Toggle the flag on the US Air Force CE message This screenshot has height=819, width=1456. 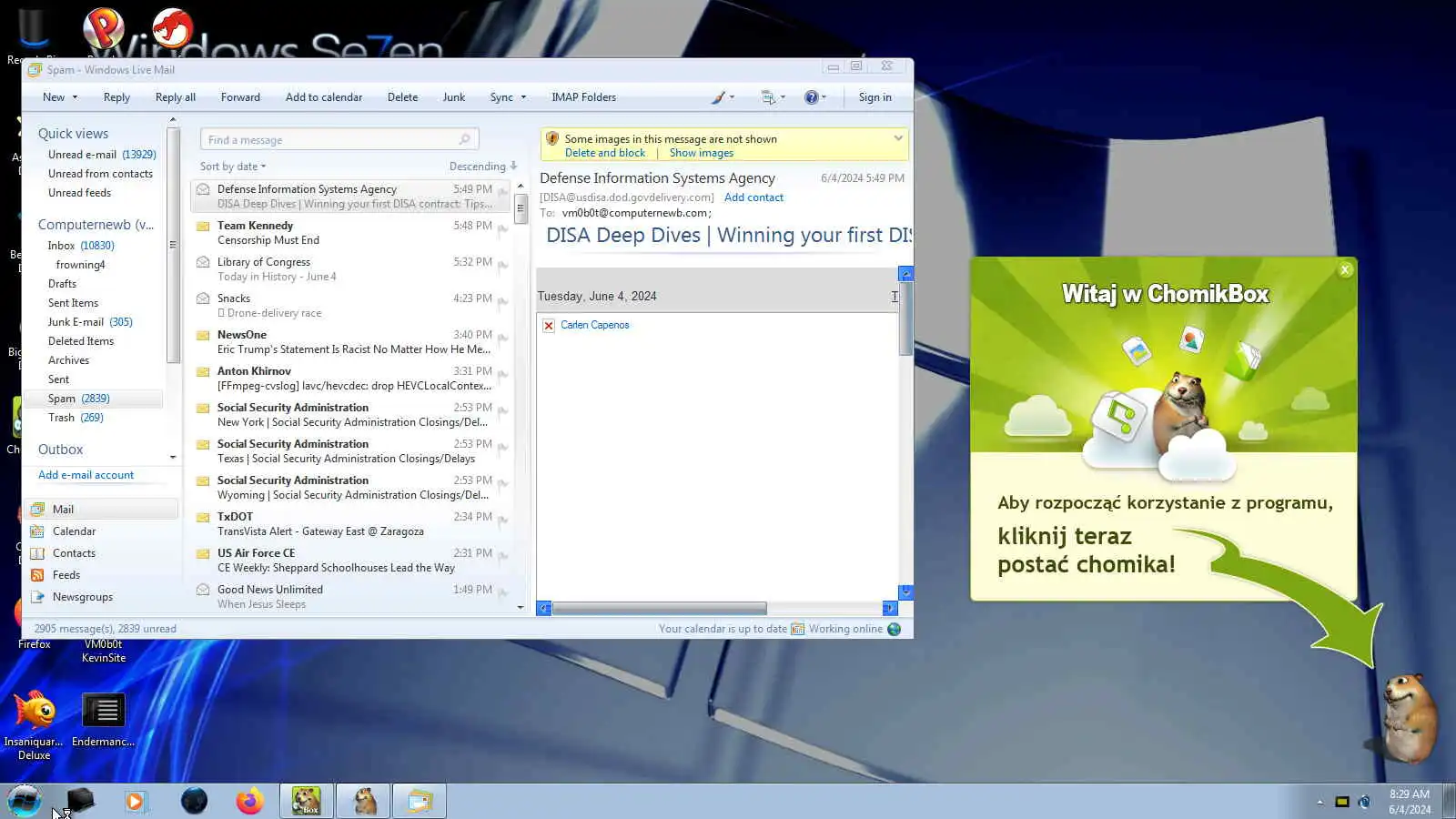pos(502,557)
